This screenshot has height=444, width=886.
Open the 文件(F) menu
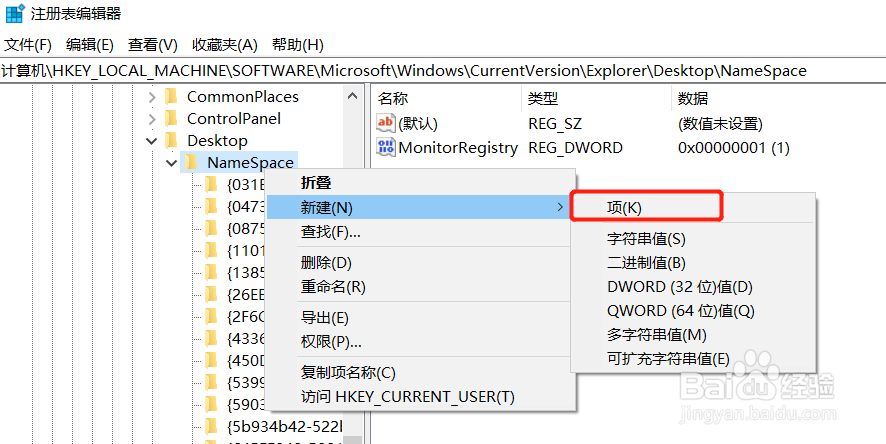point(28,45)
